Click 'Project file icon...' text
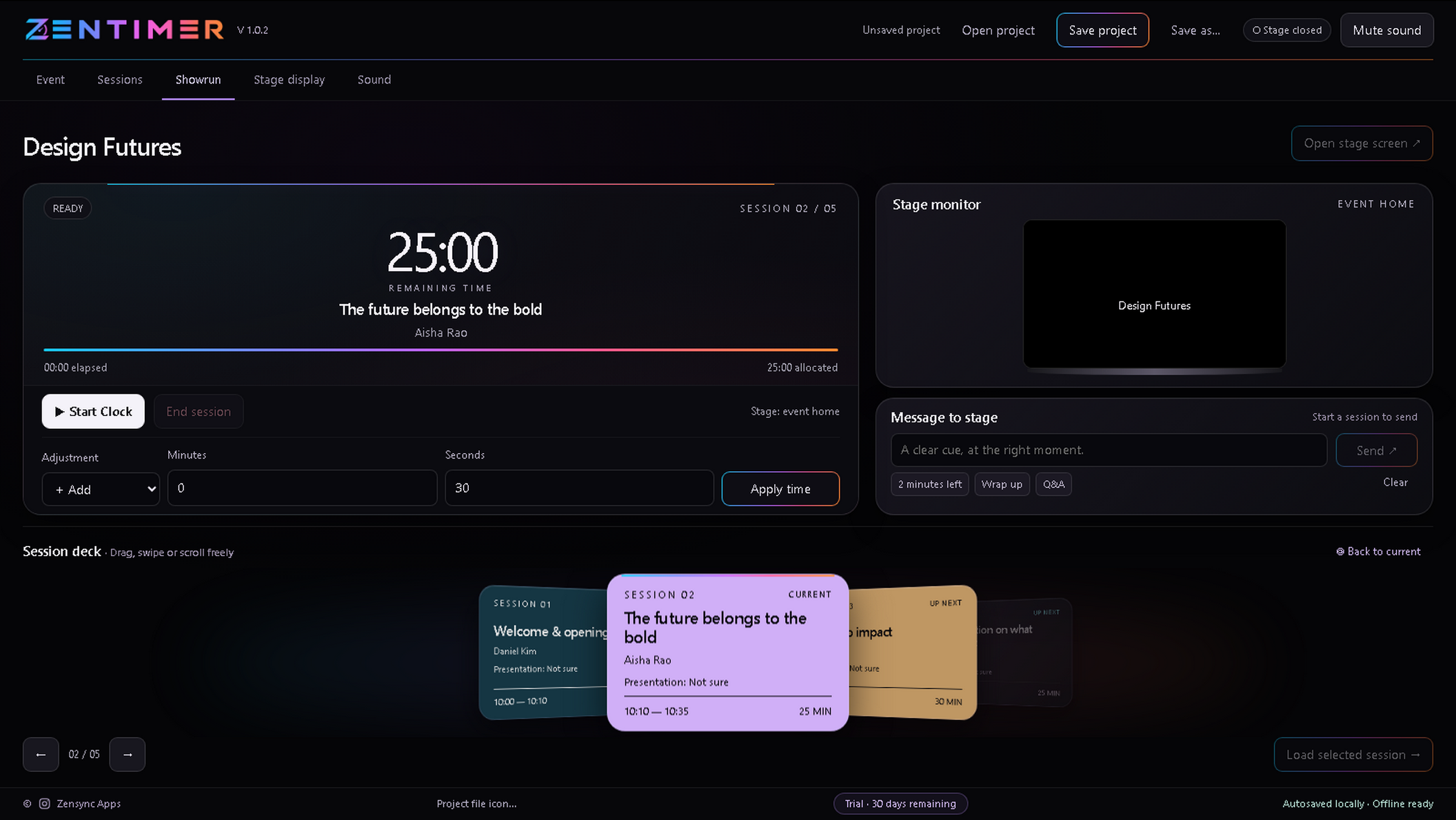 pyautogui.click(x=476, y=804)
